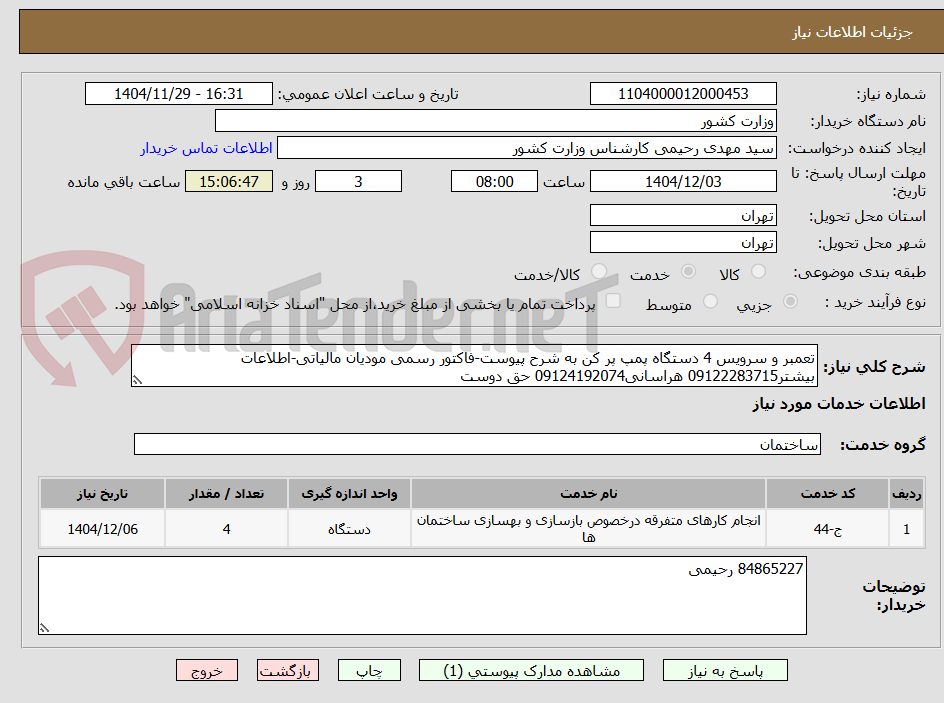Select the کالا radio button
Screen dimensions: 944x703
(759, 272)
